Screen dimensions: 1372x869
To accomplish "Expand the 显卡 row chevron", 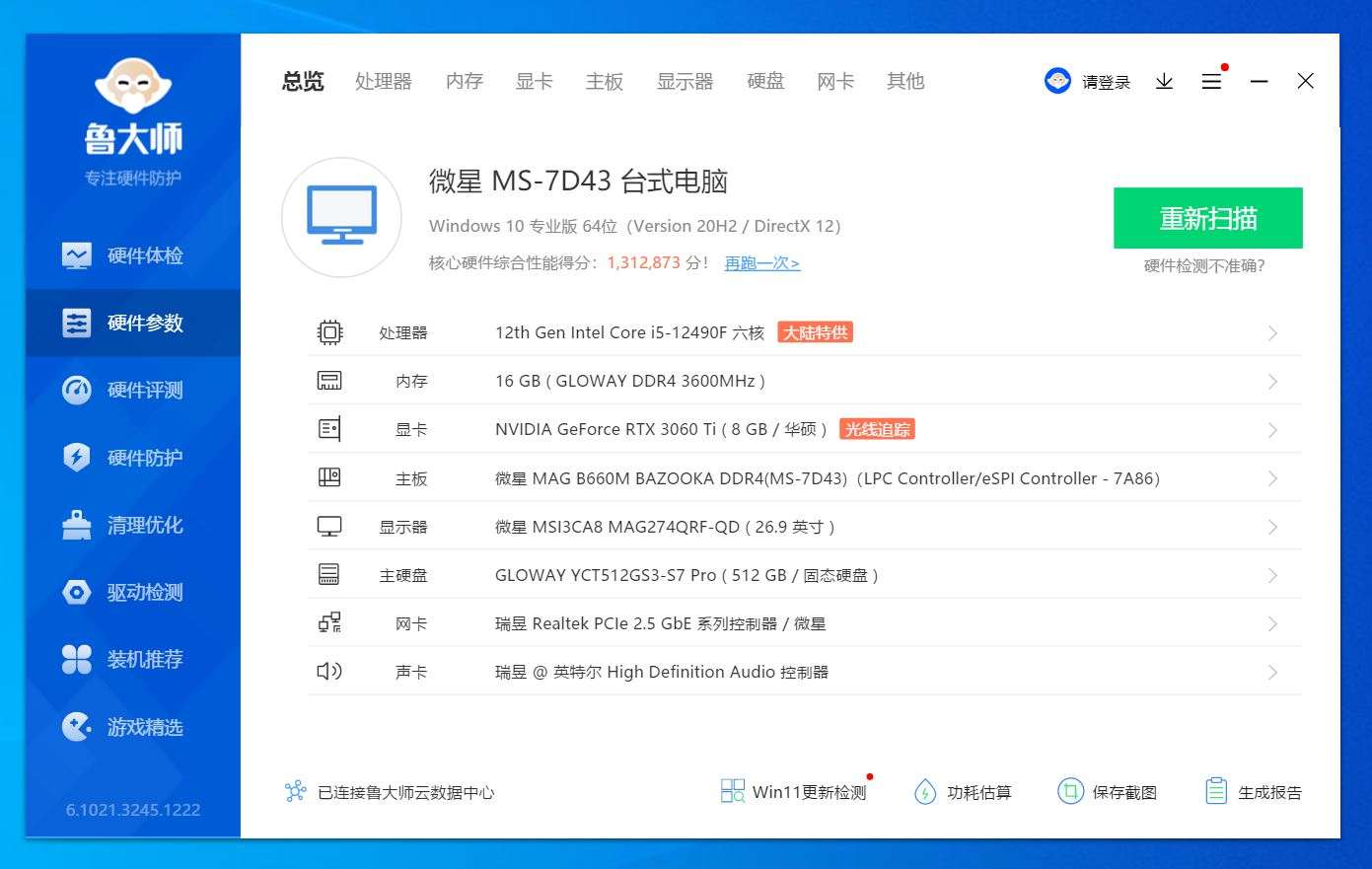I will pos(1272,430).
